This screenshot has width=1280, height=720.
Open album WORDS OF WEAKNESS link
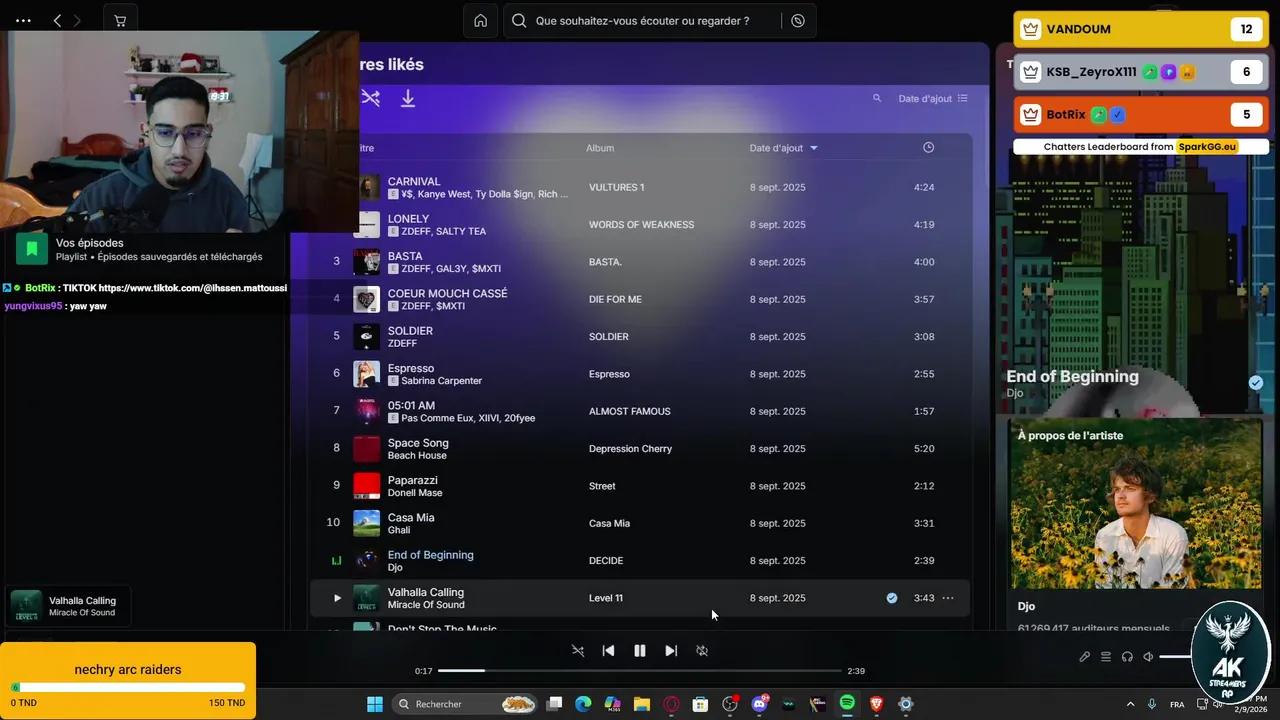[641, 225]
